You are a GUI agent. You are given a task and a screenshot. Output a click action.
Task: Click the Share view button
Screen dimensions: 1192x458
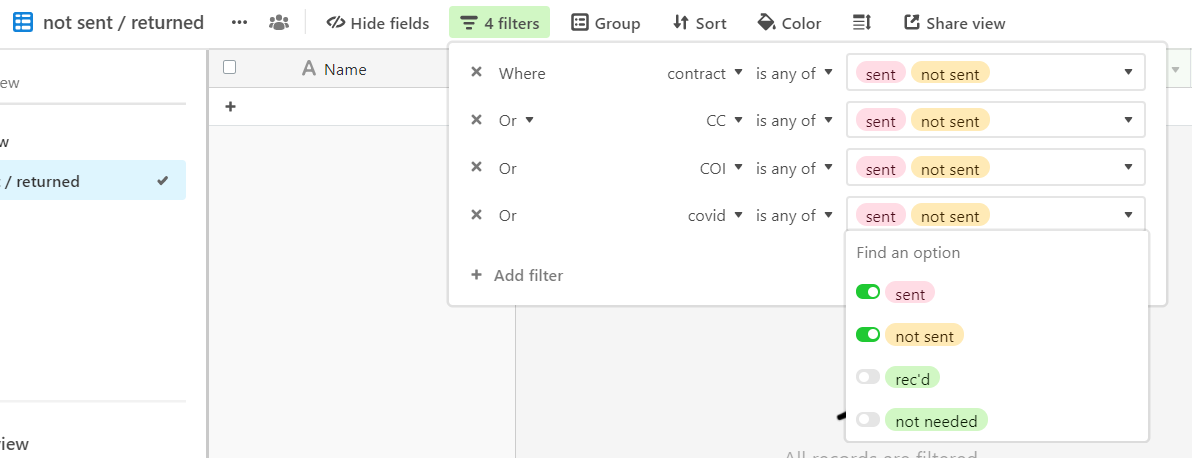[954, 23]
